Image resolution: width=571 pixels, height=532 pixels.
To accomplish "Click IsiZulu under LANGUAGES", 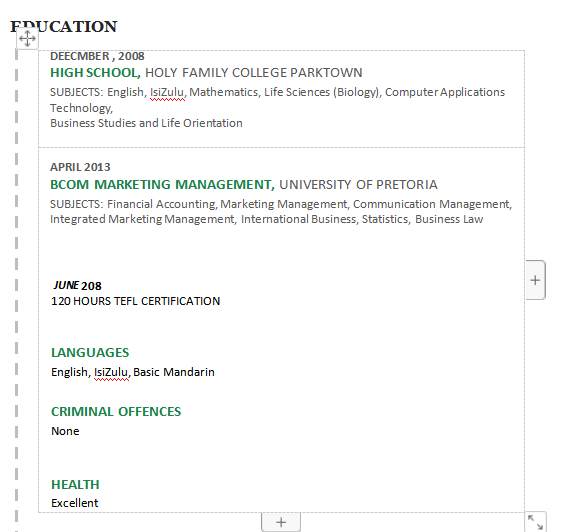I will point(111,373).
